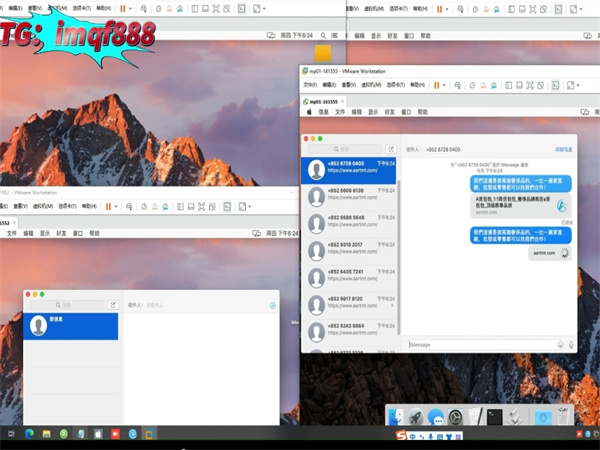Open Trash icon in the dock
Screen dimensions: 600x450
click(565, 417)
